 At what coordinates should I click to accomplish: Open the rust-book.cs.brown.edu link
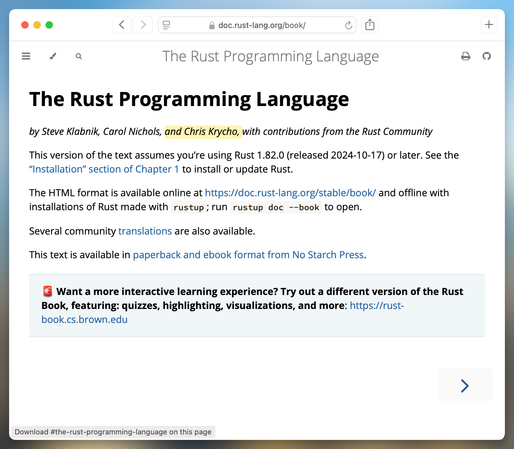click(84, 319)
